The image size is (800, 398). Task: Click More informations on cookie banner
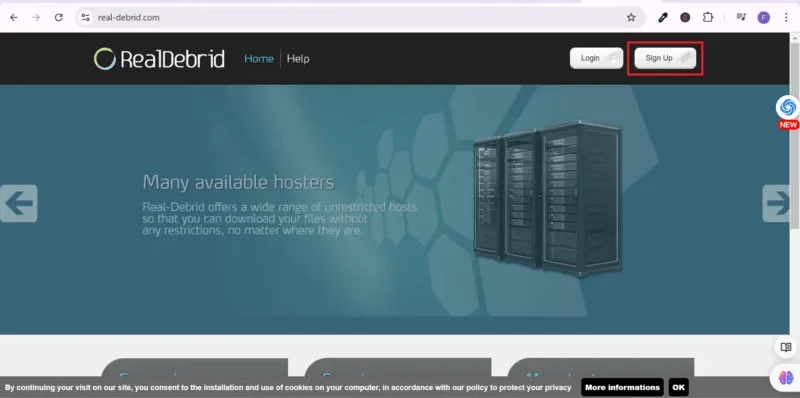point(622,387)
